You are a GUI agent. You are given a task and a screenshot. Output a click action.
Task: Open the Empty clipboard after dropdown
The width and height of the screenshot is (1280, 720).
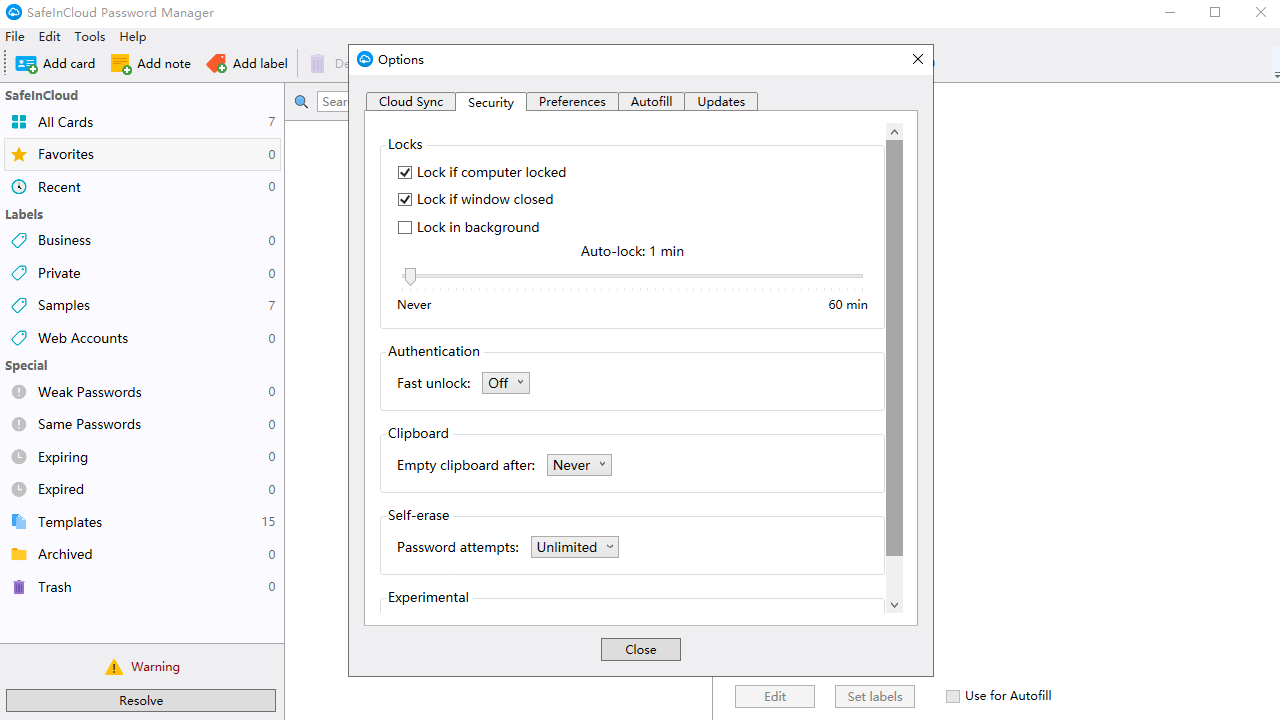click(x=578, y=464)
